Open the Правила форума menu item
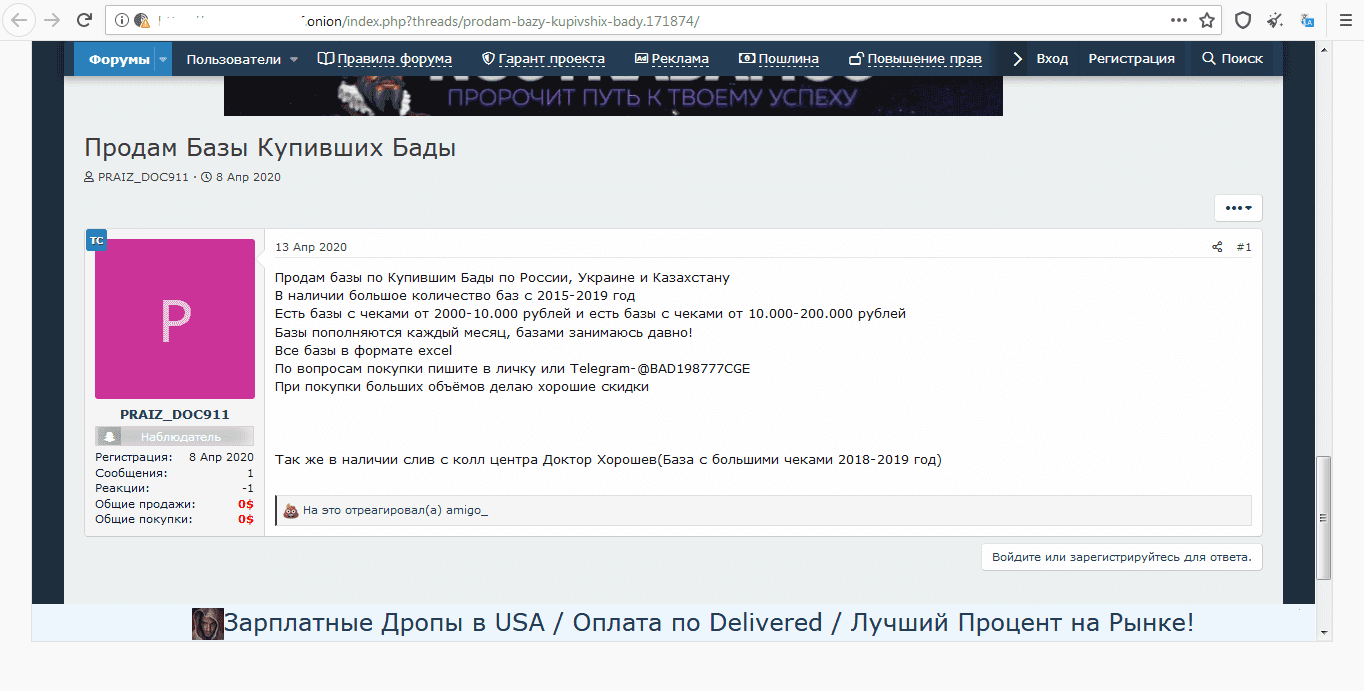Screen dimensions: 1364x691 [385, 59]
